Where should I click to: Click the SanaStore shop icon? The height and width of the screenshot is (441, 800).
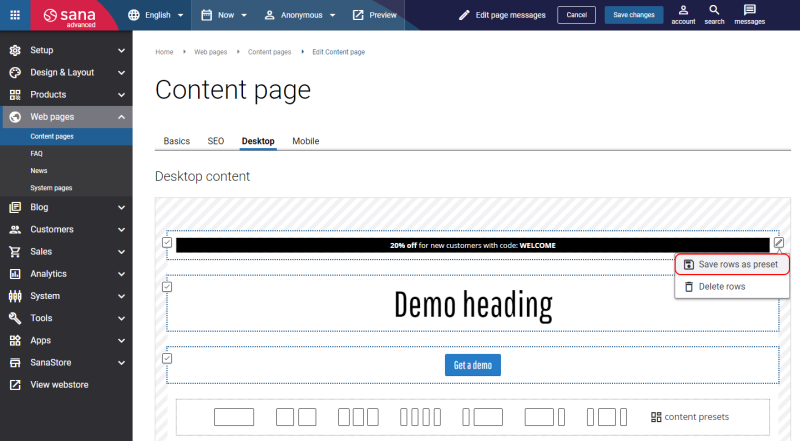15,362
